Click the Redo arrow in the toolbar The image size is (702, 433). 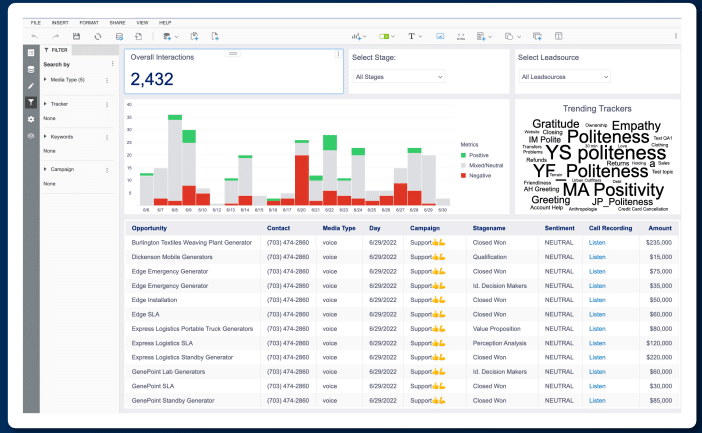tap(56, 36)
